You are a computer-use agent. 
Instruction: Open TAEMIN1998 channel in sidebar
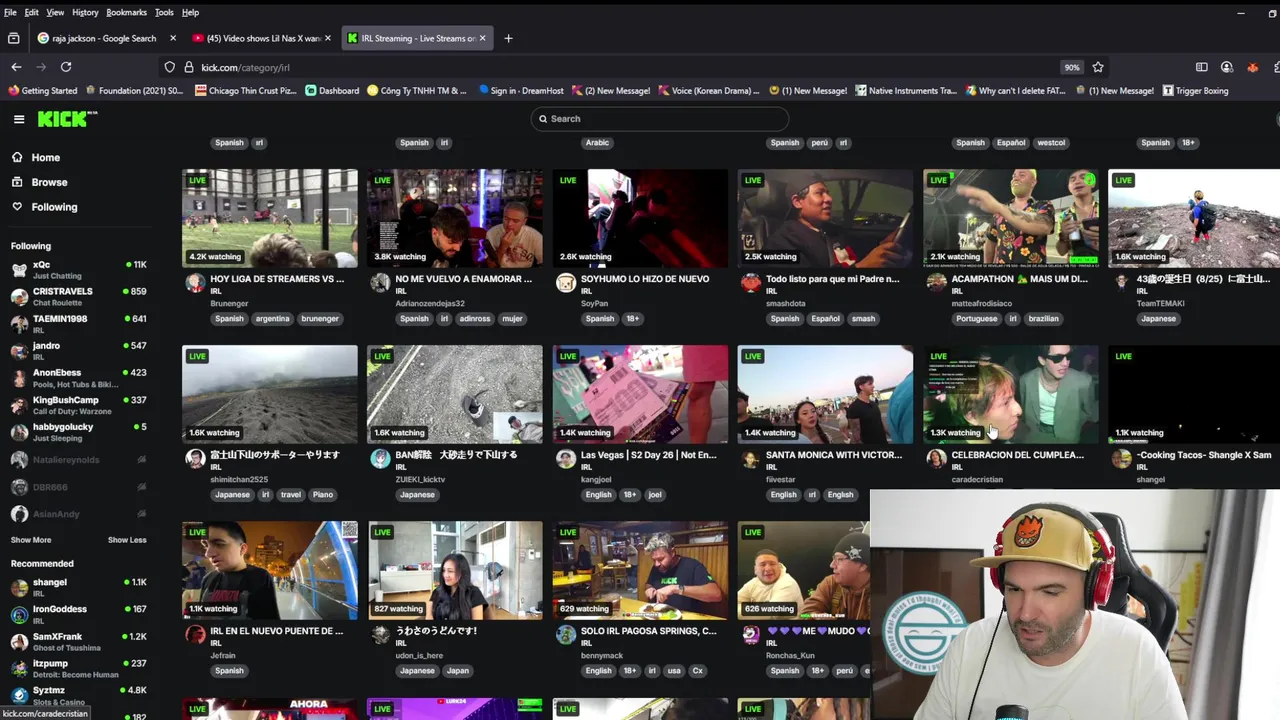pos(78,323)
